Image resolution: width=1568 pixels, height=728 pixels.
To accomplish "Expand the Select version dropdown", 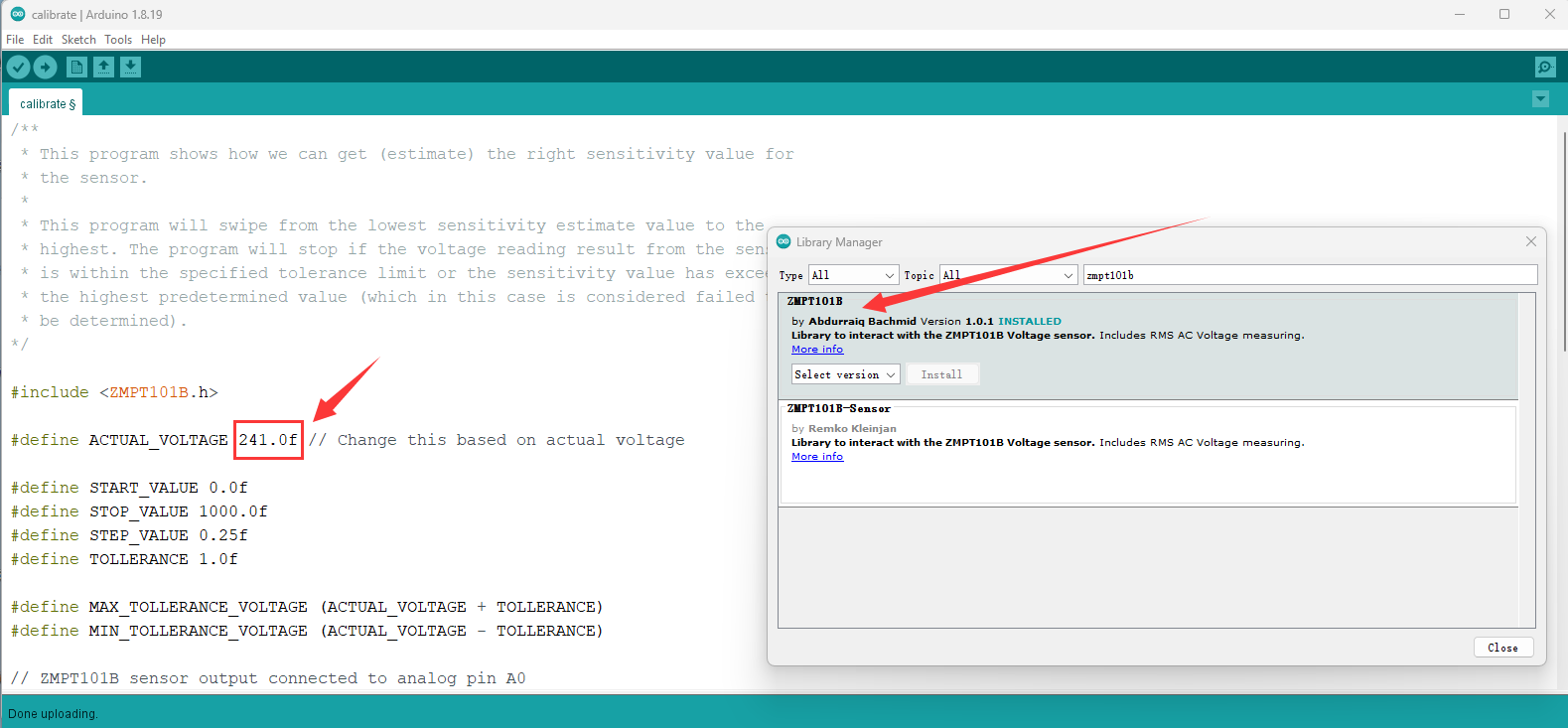I will [845, 374].
